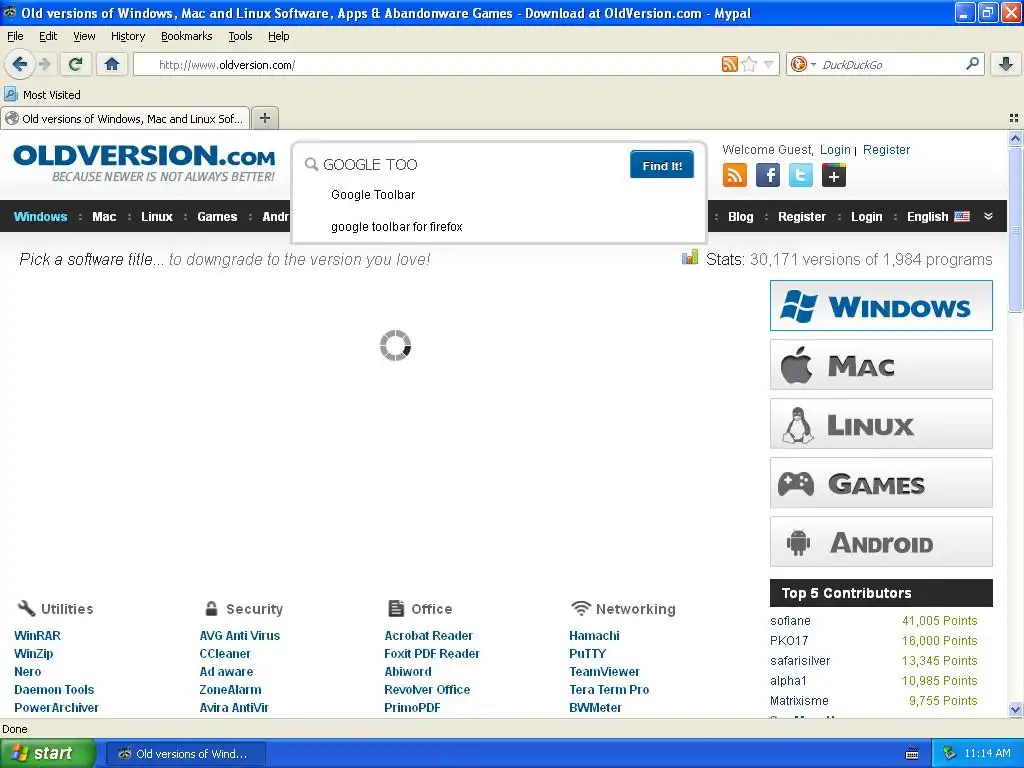Bookmark this page with the star icon
The height and width of the screenshot is (768, 1024).
749,64
